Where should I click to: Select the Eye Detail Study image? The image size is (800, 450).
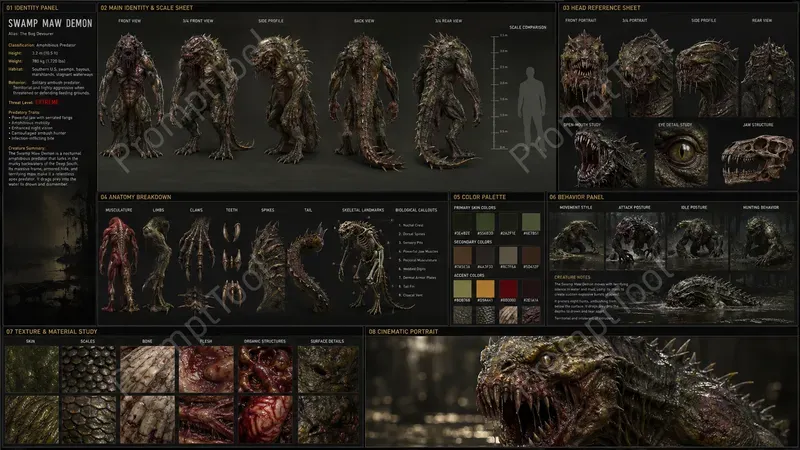[x=681, y=156]
